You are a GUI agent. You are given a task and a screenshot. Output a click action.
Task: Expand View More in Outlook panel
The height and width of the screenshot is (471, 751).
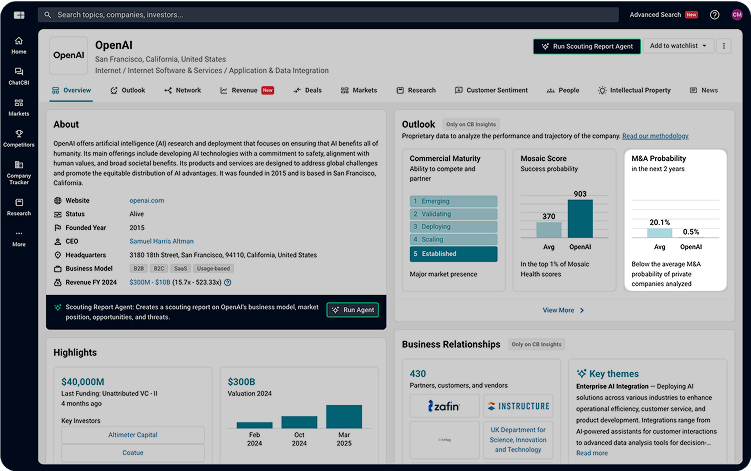(563, 310)
